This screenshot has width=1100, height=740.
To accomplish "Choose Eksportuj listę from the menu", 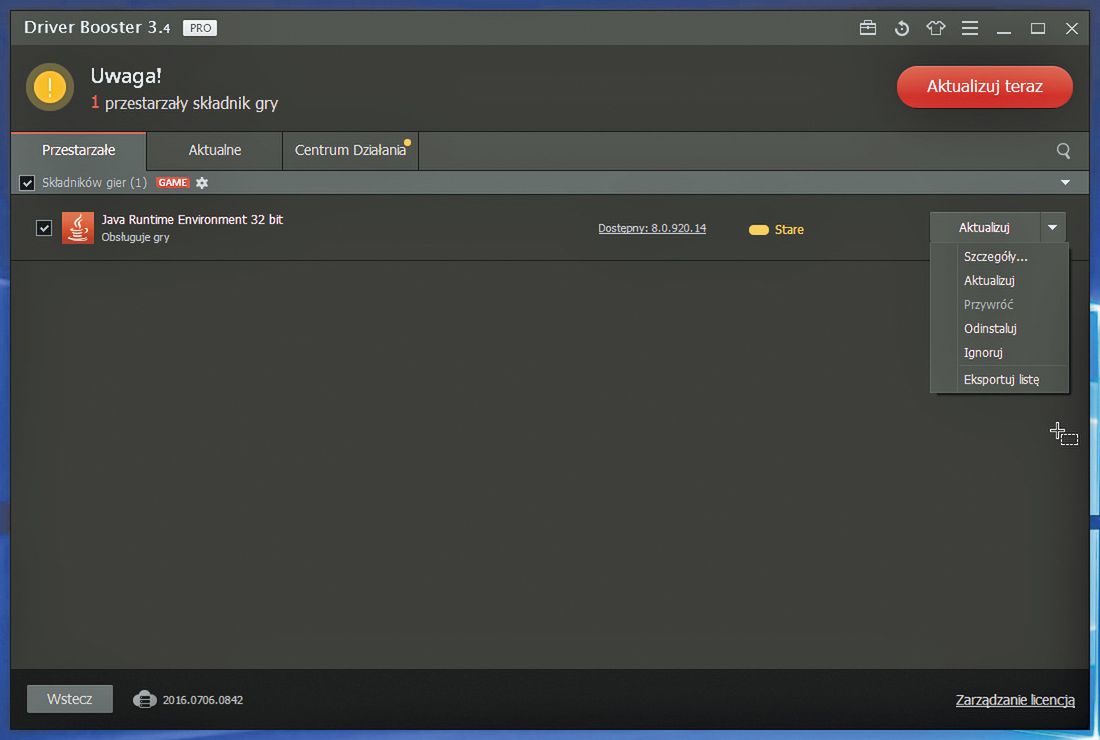I will click(999, 379).
